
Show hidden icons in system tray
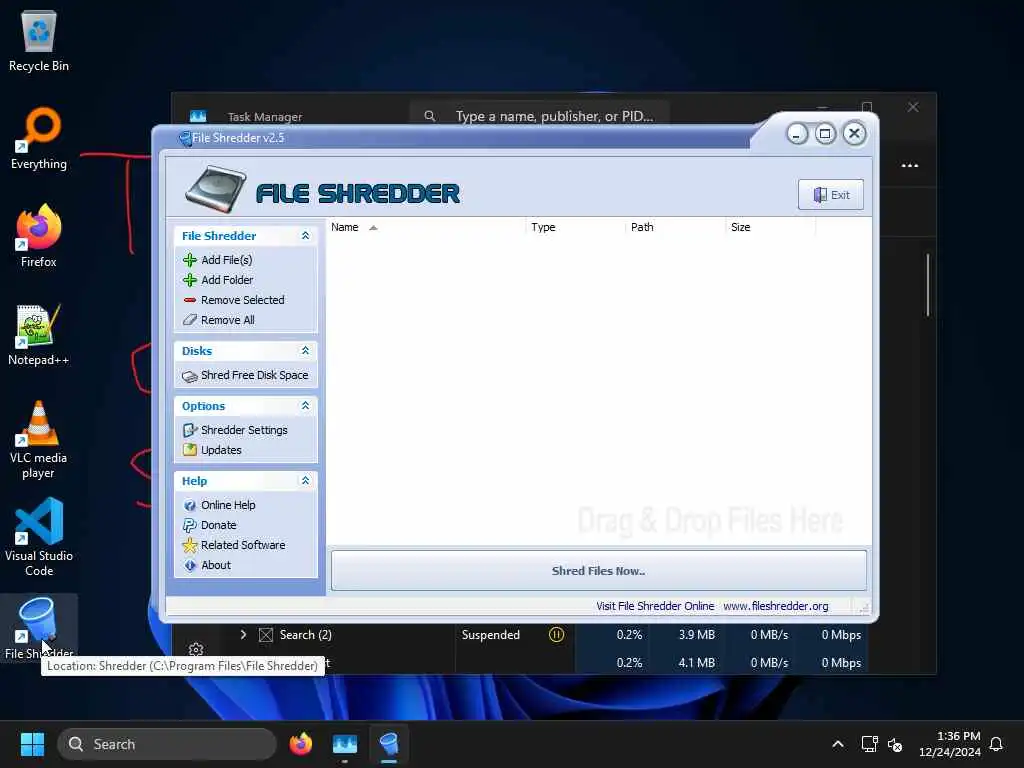tap(838, 744)
